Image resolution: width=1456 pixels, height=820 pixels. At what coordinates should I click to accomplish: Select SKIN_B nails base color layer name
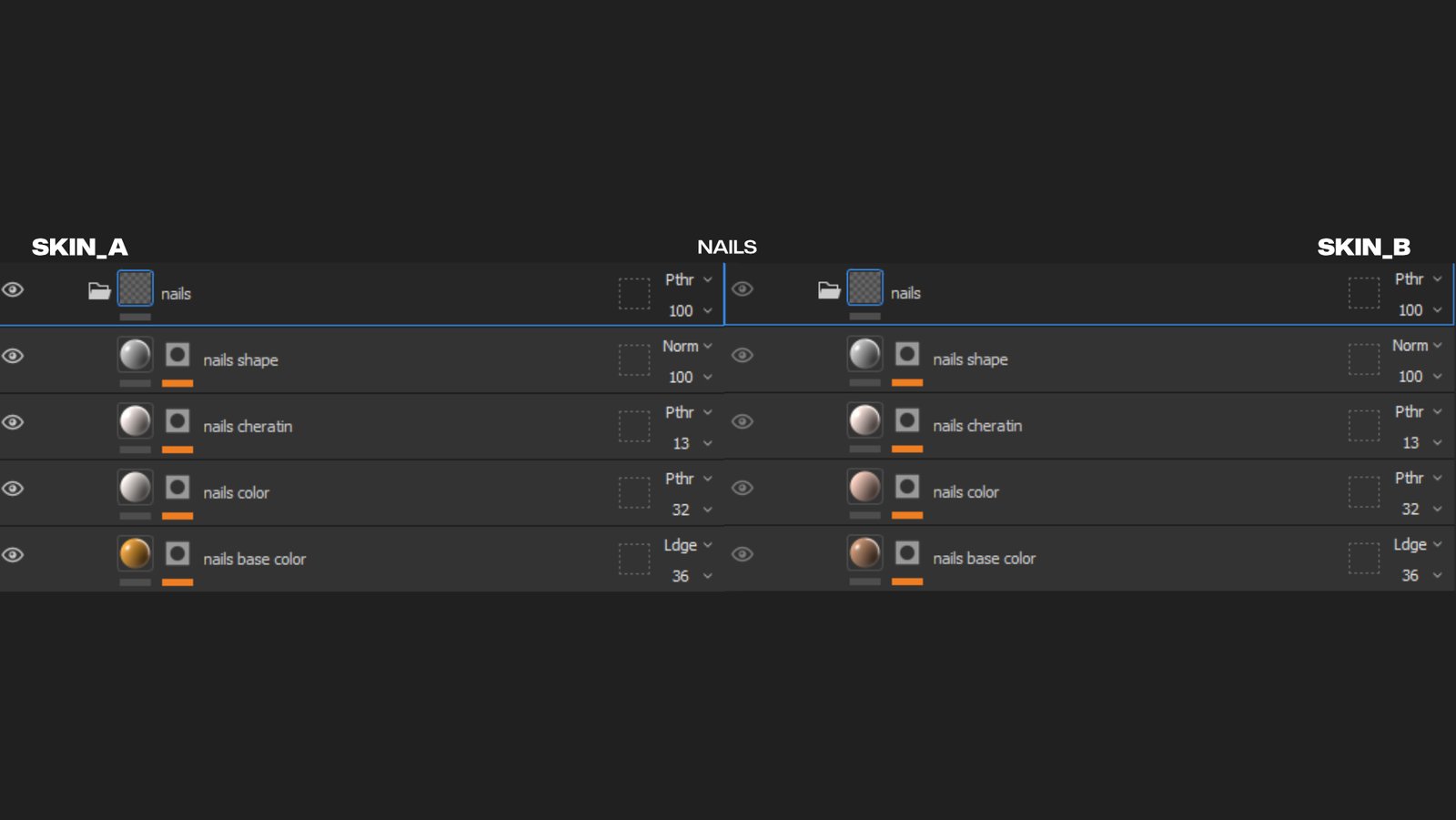coord(984,558)
